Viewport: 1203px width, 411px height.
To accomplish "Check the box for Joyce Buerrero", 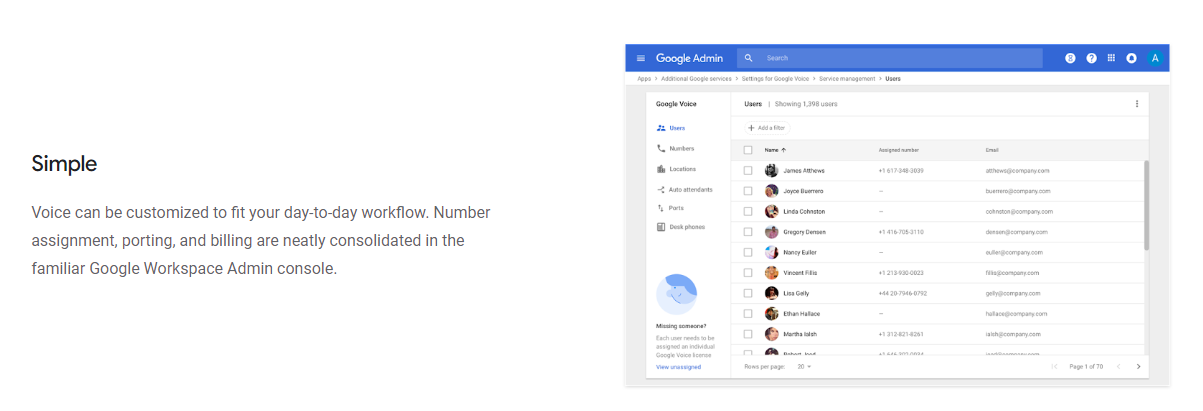I will tap(748, 191).
